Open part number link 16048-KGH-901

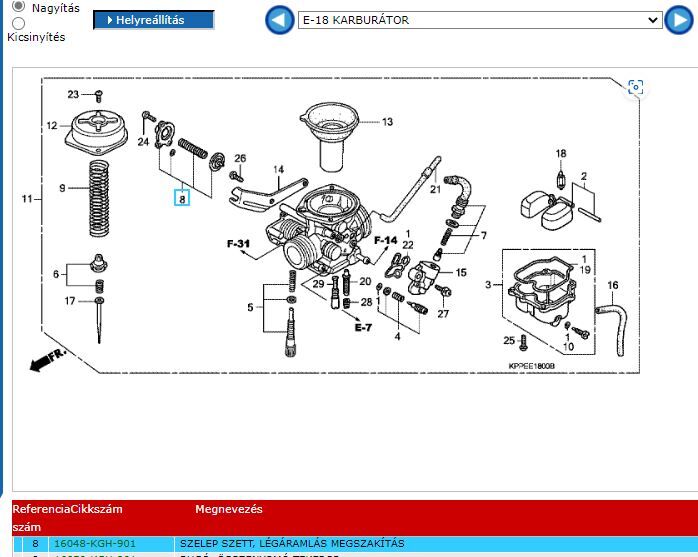coord(94,543)
